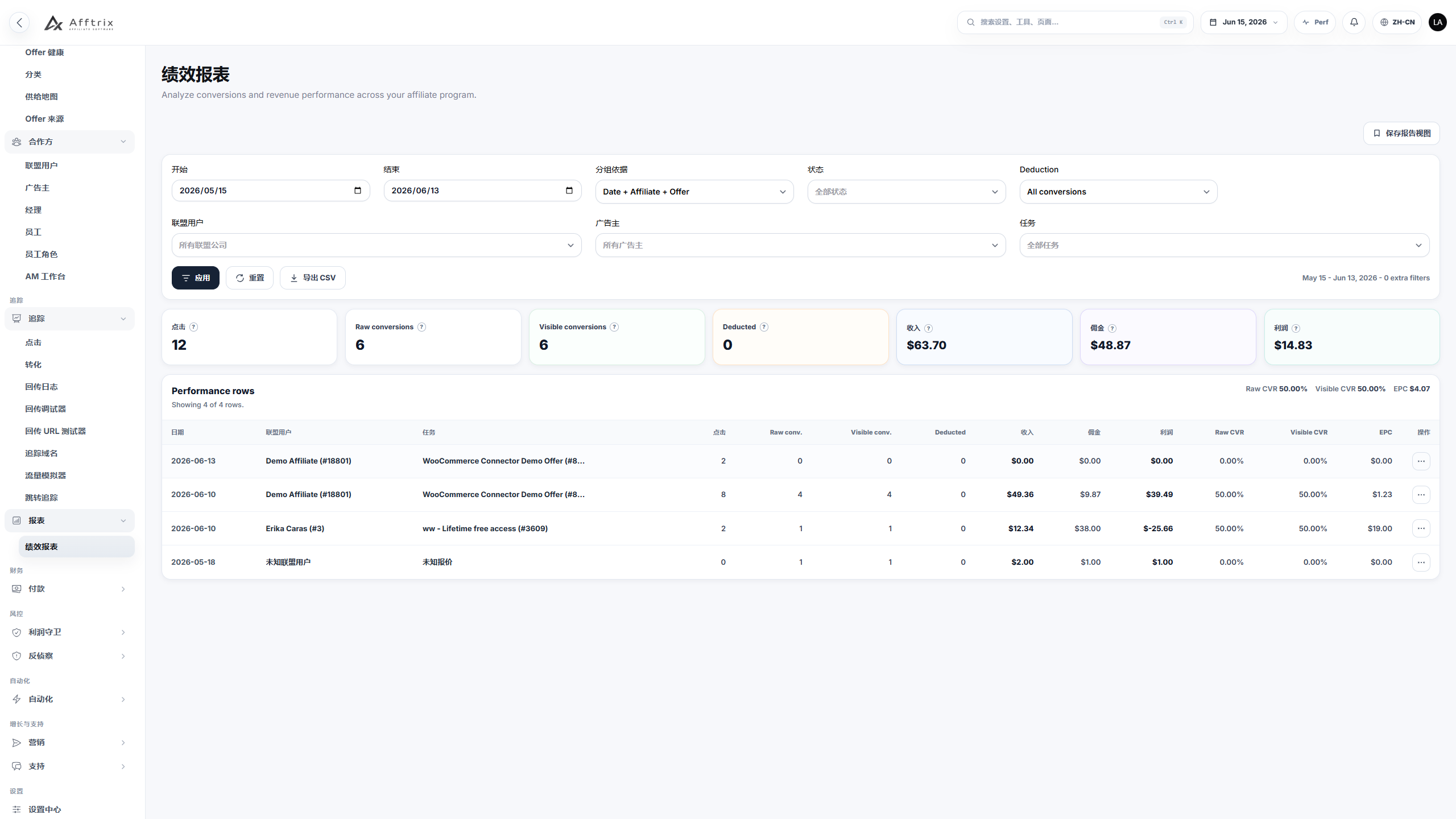The image size is (1456, 819).
Task: Open the LA user avatar menu
Action: (x=1437, y=22)
